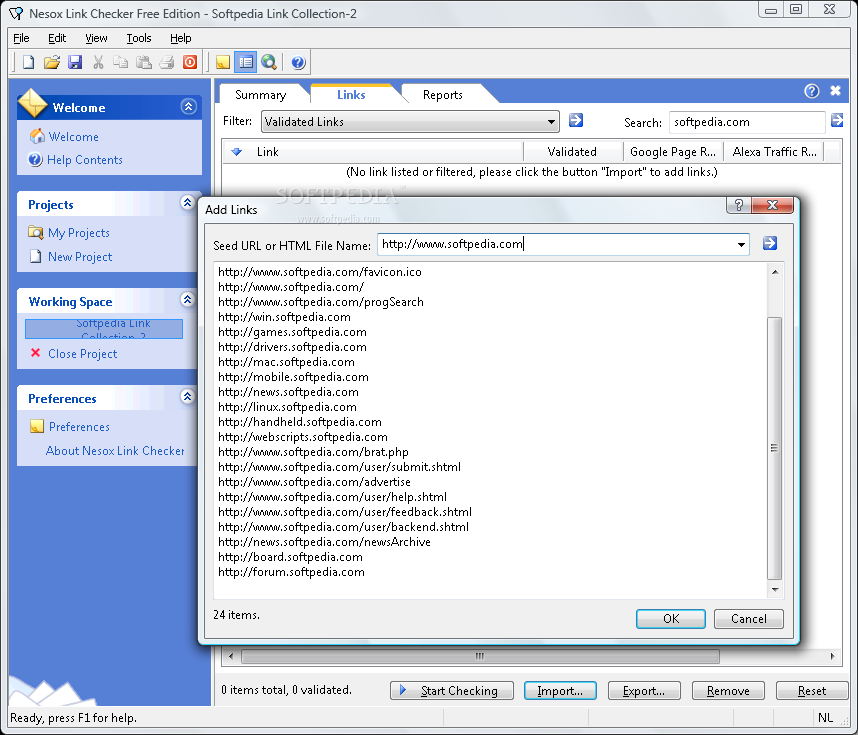Viewport: 858px width, 735px height.
Task: Click the Validated column header
Action: click(x=573, y=152)
